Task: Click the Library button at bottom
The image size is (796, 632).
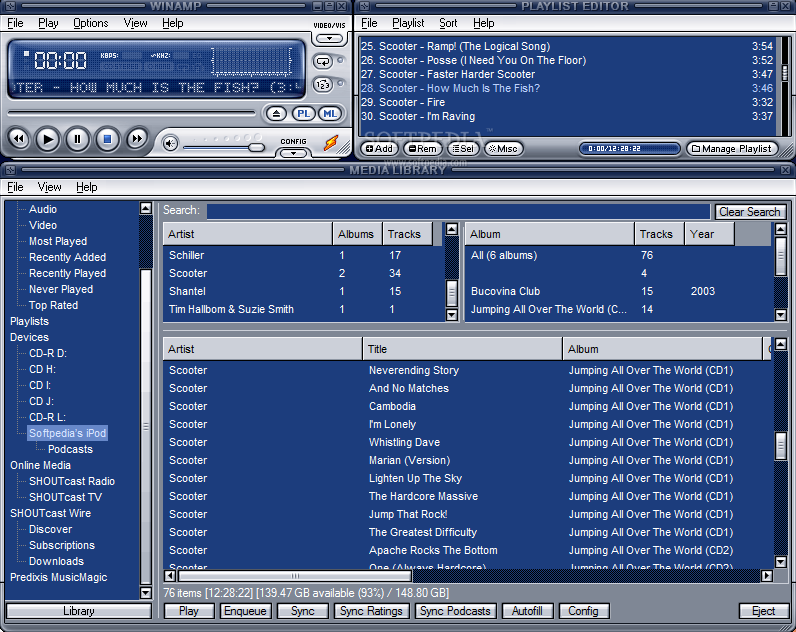Action: pos(79,611)
